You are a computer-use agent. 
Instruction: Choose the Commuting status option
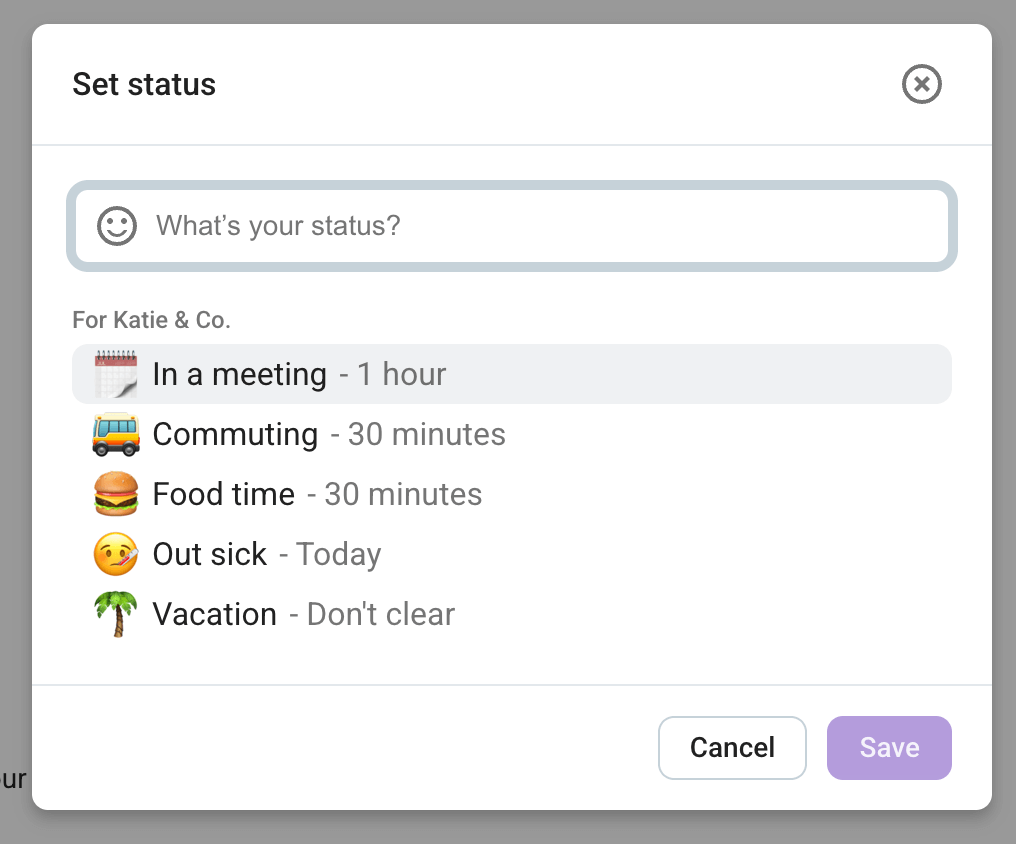[235, 434]
